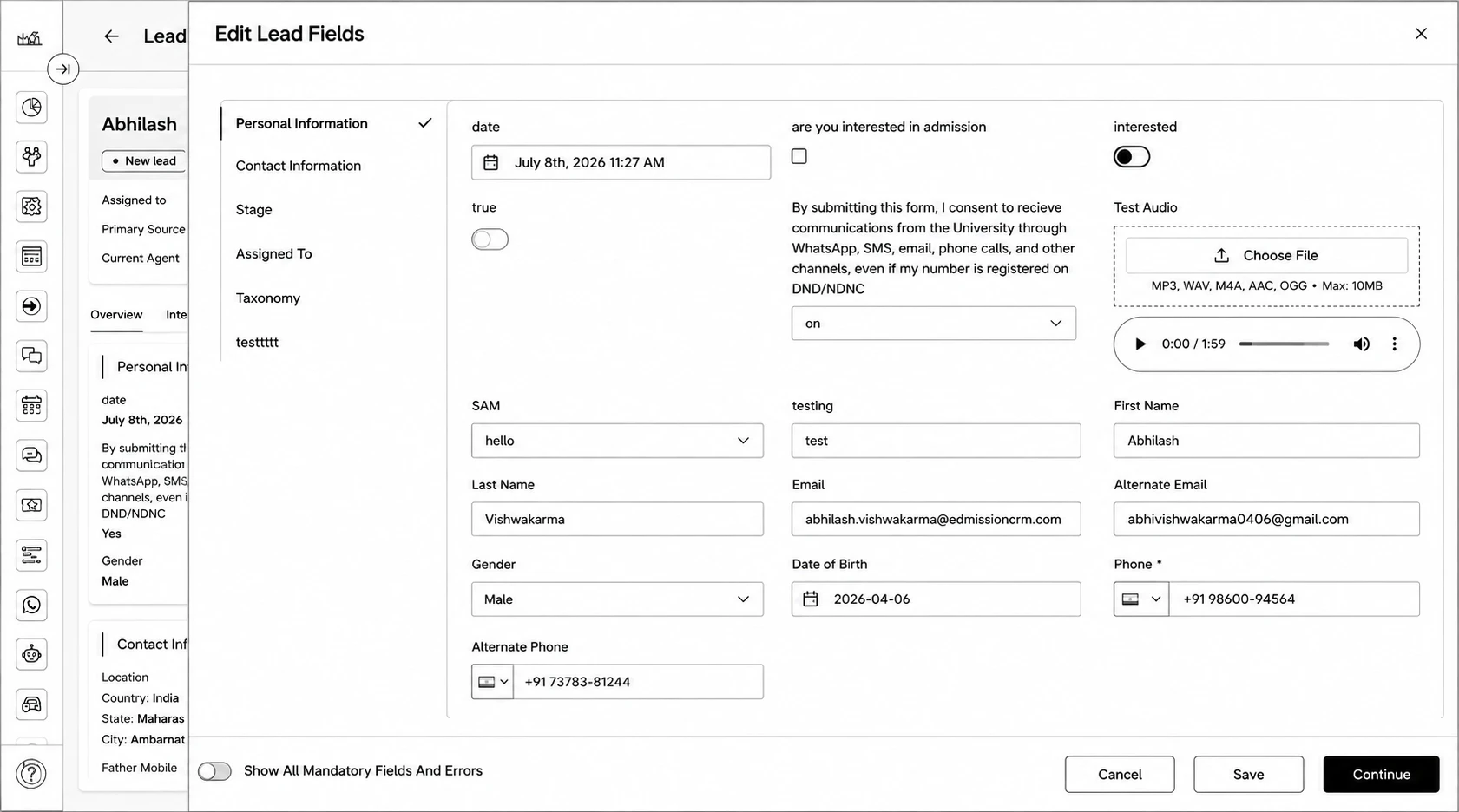Click the calendar icon in the date field
This screenshot has width=1459, height=812.
click(x=491, y=162)
